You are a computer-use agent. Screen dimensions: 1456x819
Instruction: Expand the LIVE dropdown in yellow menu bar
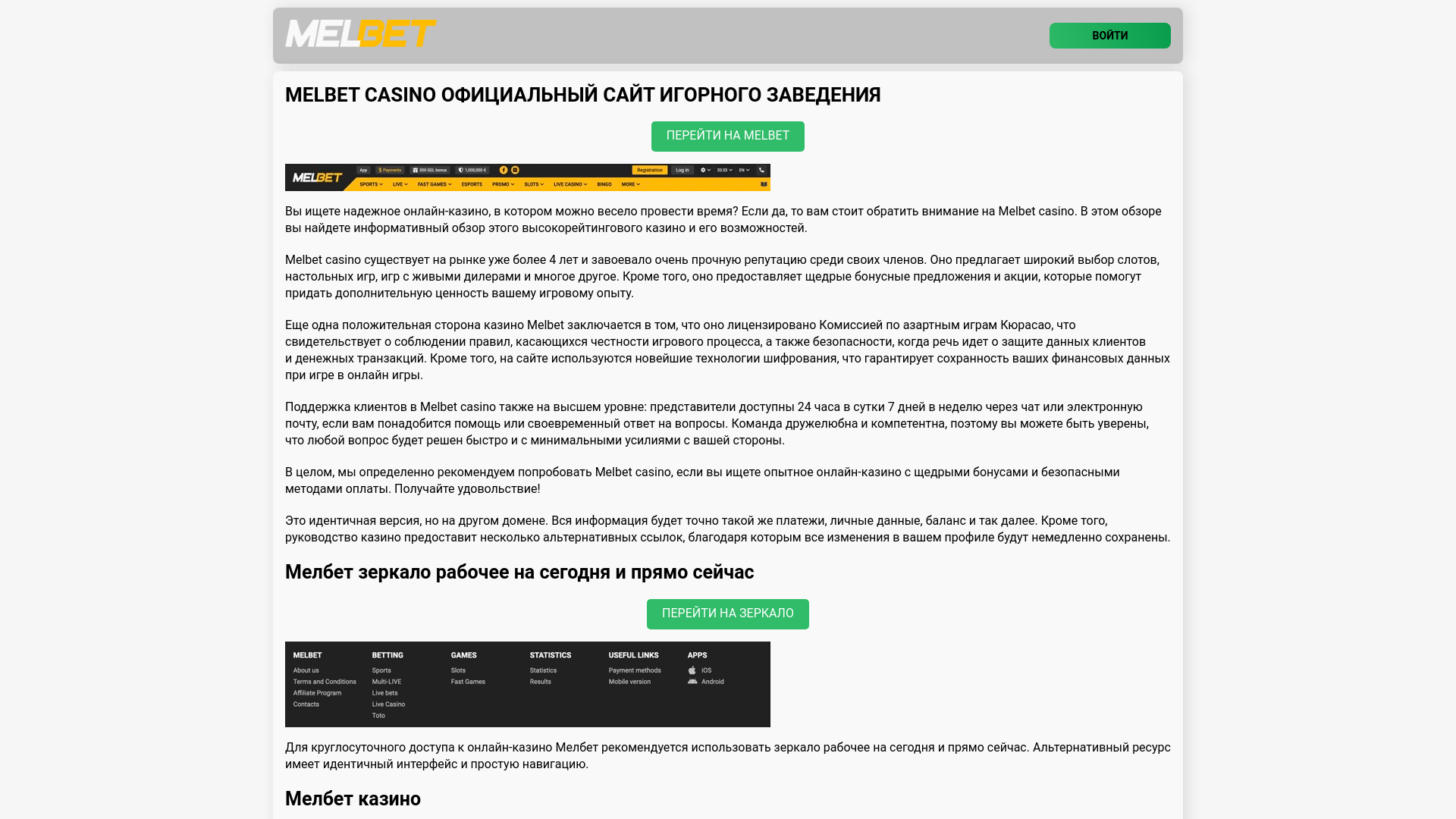[x=400, y=184]
